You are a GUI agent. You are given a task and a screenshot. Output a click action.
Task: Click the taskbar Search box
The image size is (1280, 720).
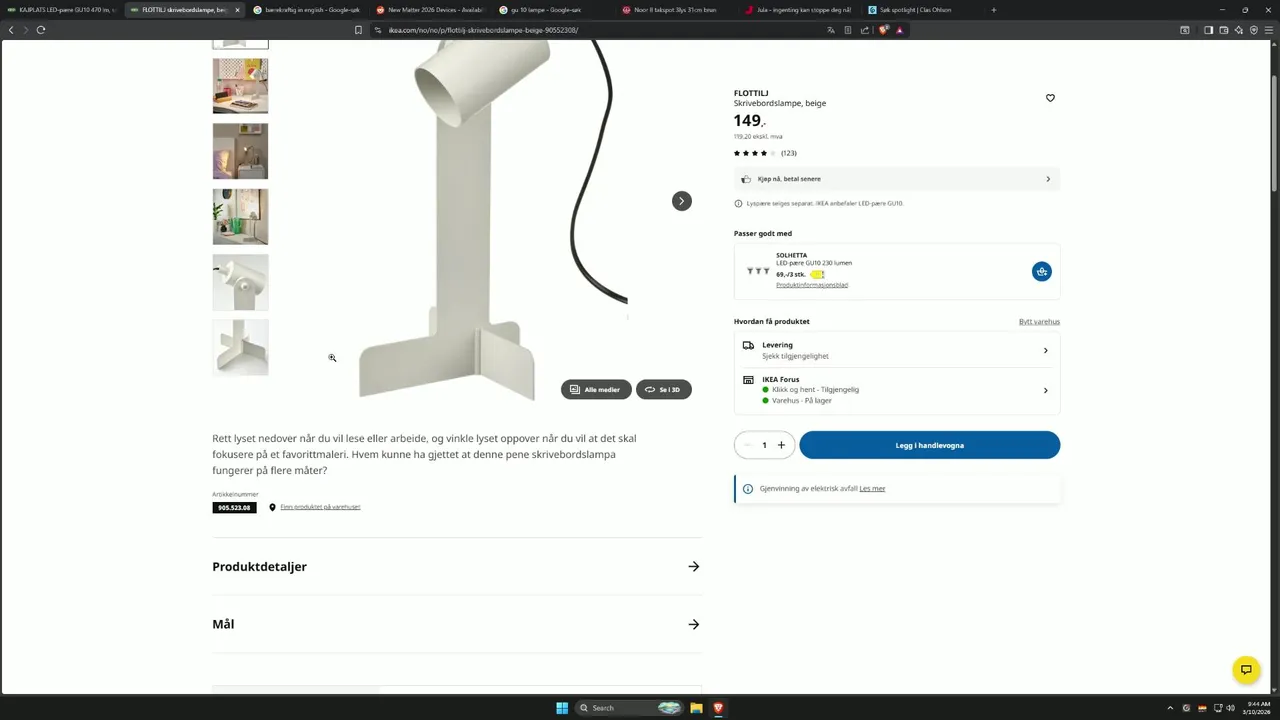coord(629,708)
